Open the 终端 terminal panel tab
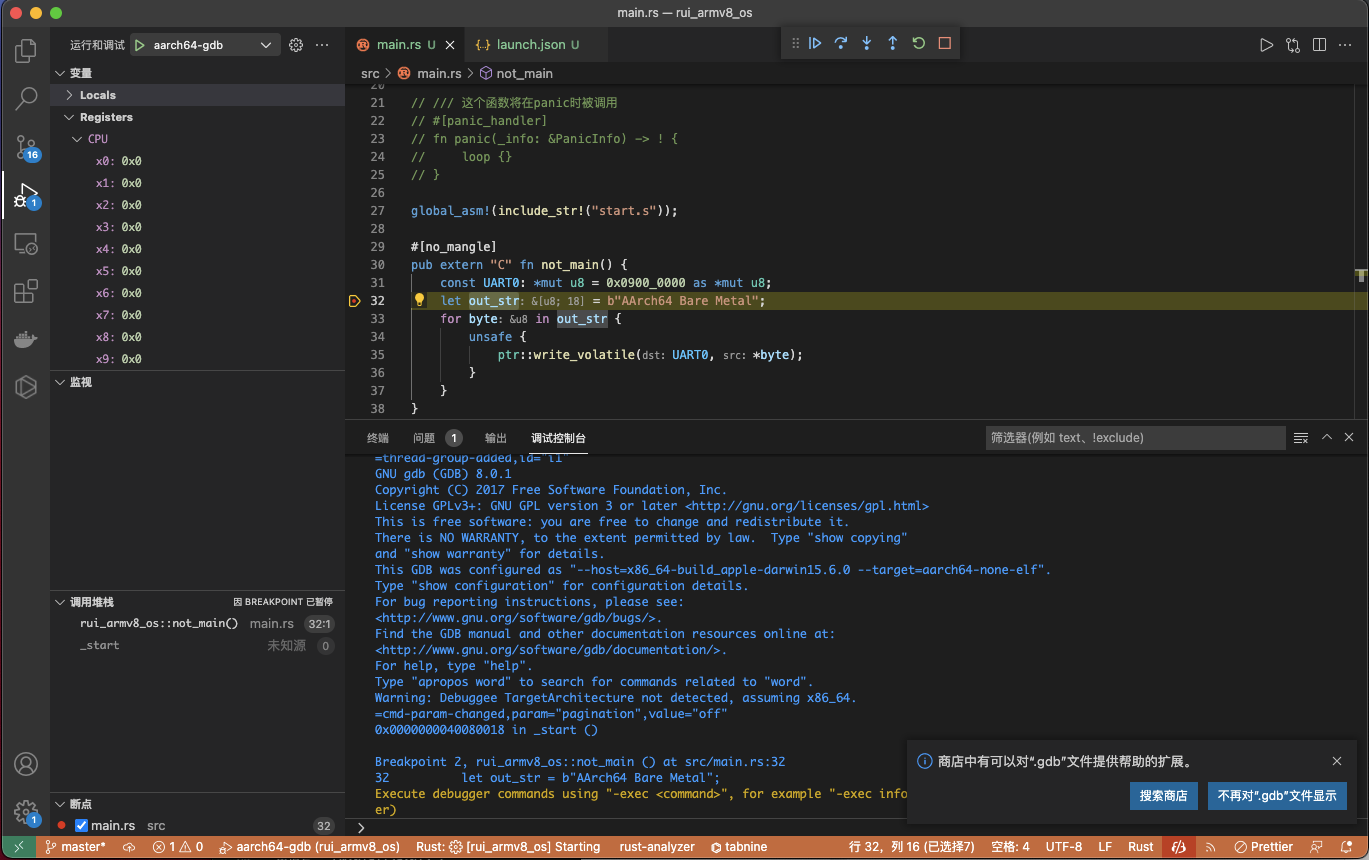The height and width of the screenshot is (860, 1369). point(378,438)
